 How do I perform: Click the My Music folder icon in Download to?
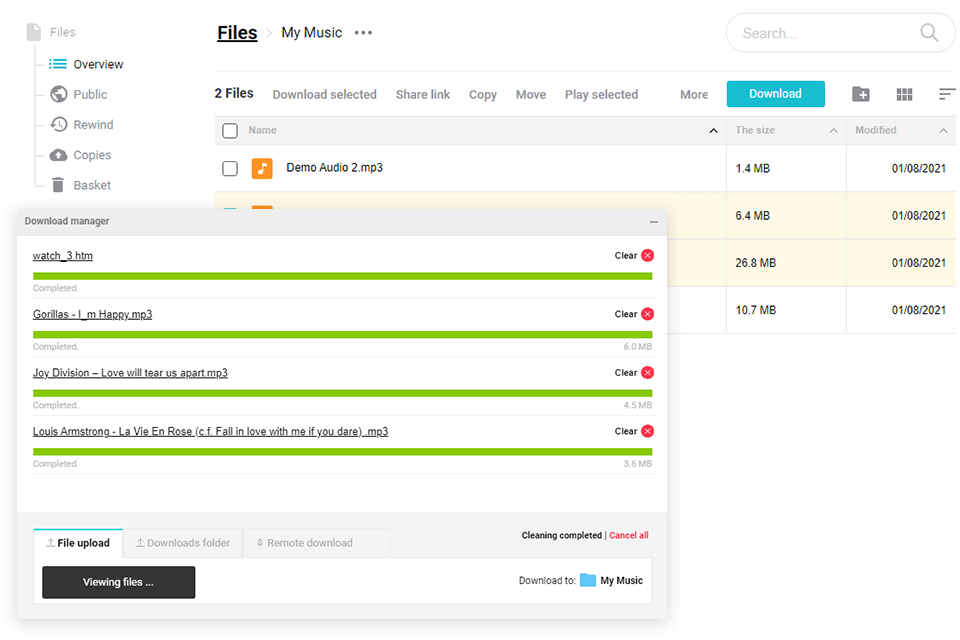588,580
